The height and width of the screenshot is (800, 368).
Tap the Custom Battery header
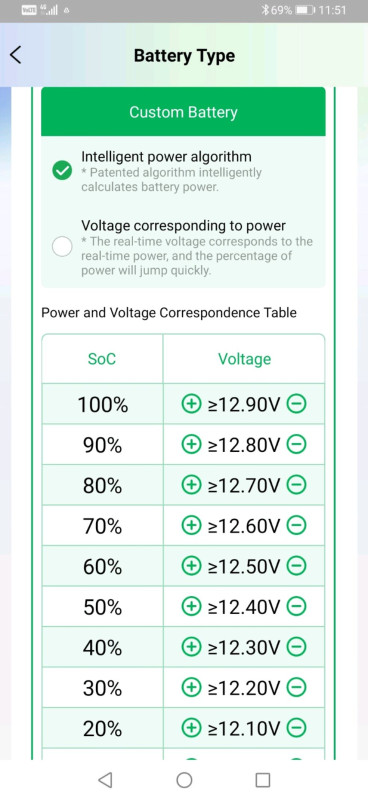click(183, 112)
